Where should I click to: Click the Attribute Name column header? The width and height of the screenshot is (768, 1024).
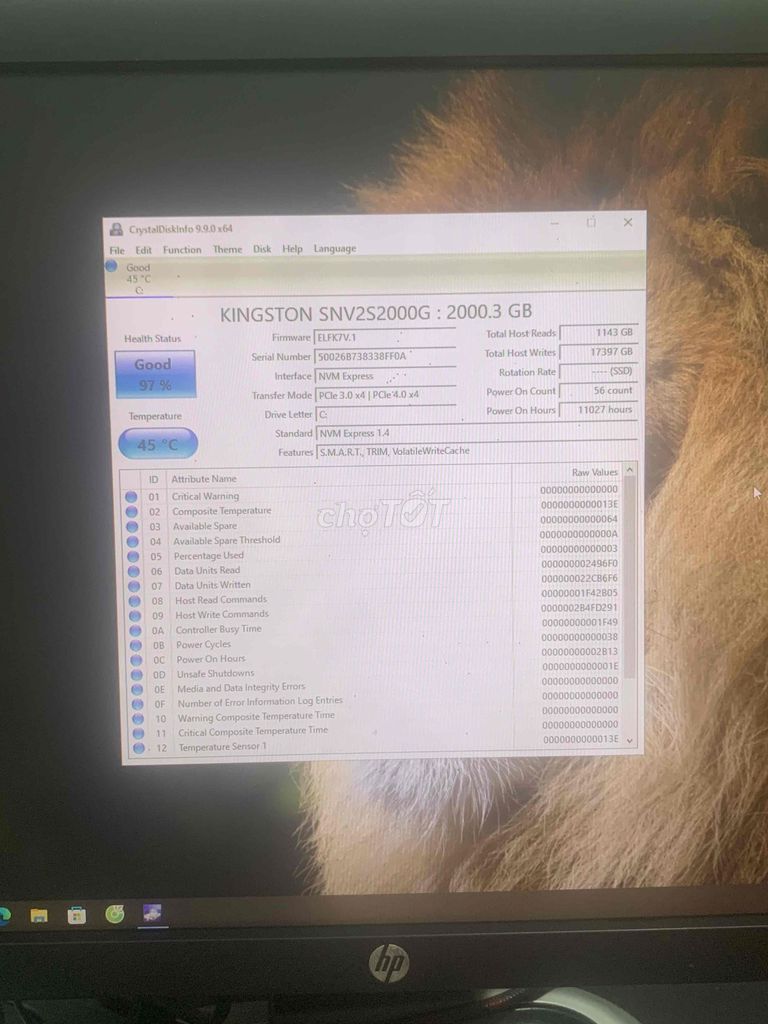pos(204,479)
